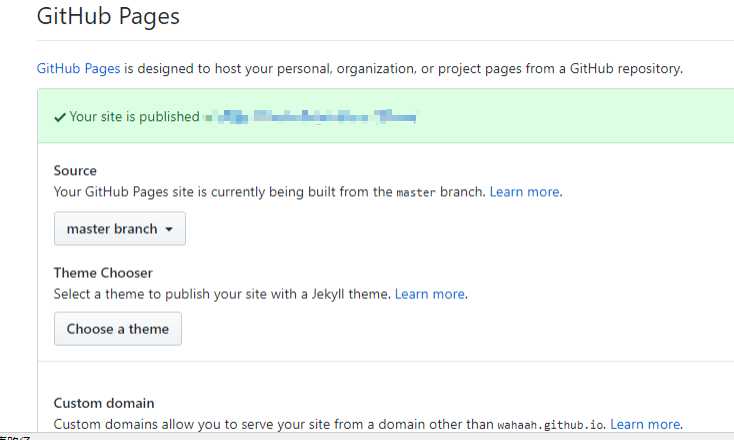Click the monospace 'master' branch name text
Image resolution: width=734 pixels, height=440 pixels.
point(416,193)
